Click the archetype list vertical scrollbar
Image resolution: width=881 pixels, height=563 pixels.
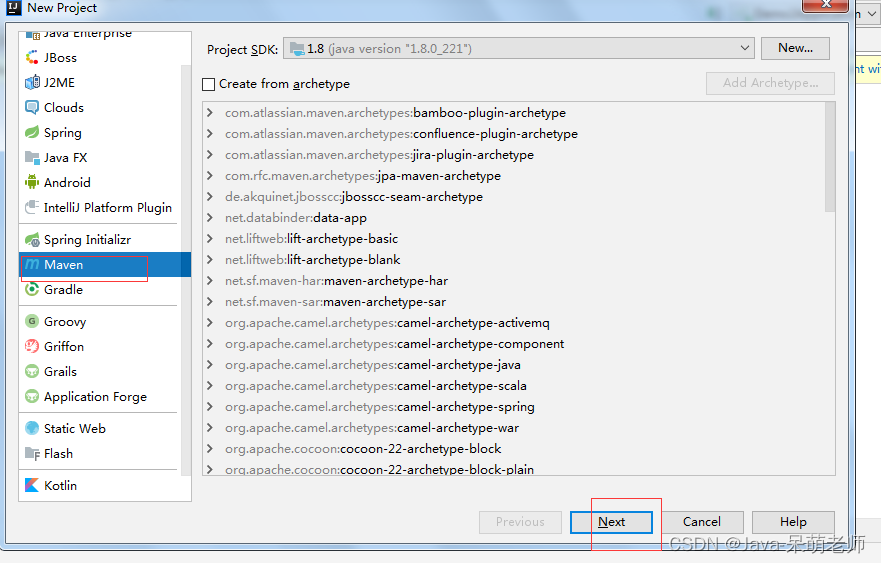pos(830,157)
